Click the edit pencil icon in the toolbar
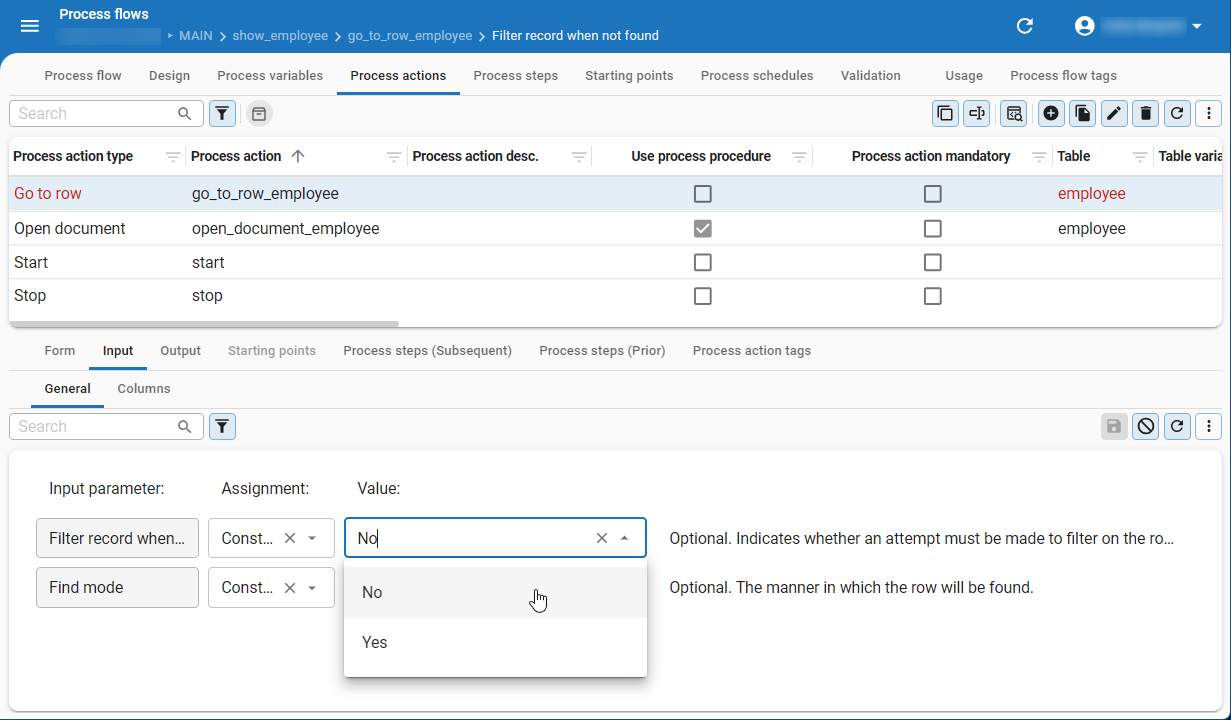 1113,113
